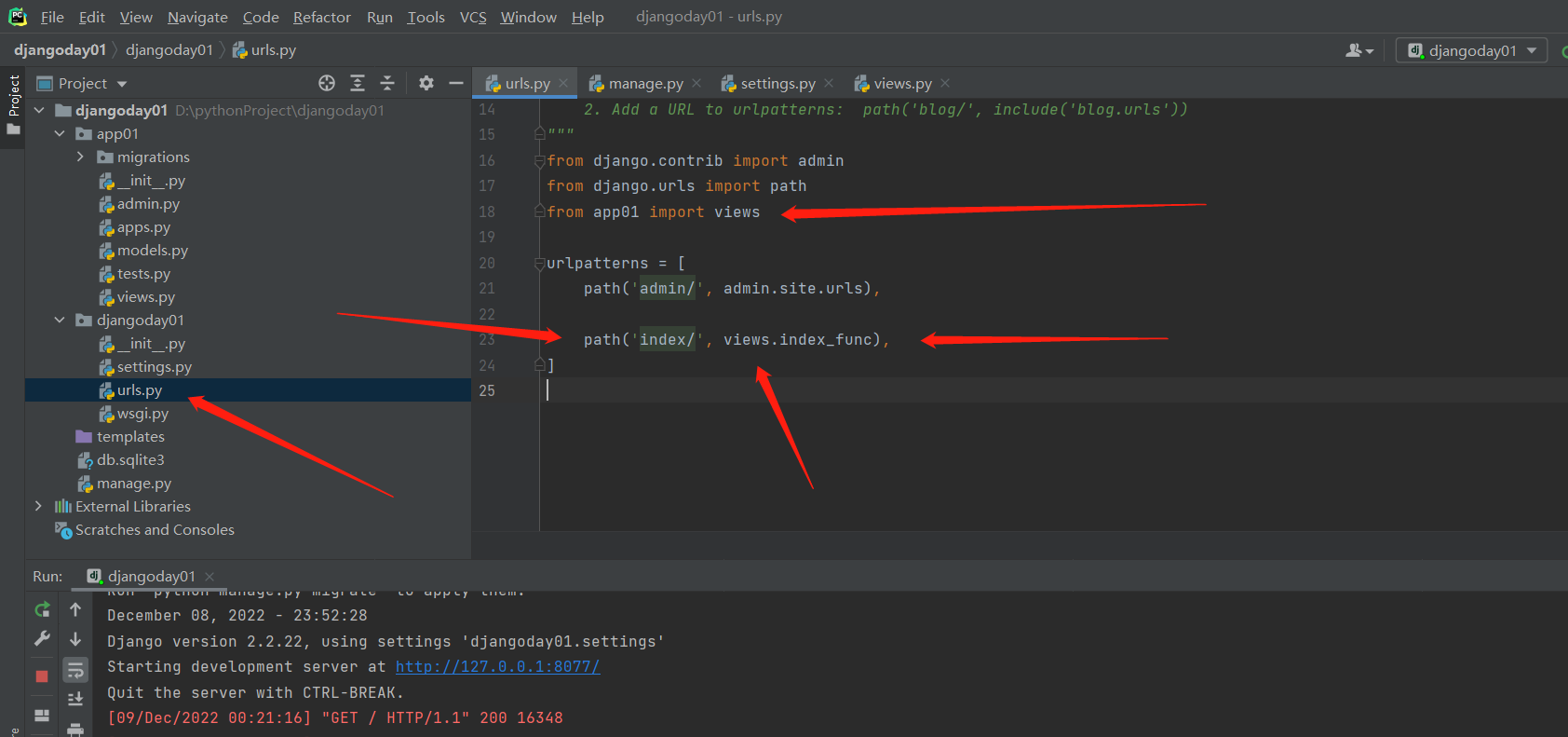Open the Run menu

point(380,17)
